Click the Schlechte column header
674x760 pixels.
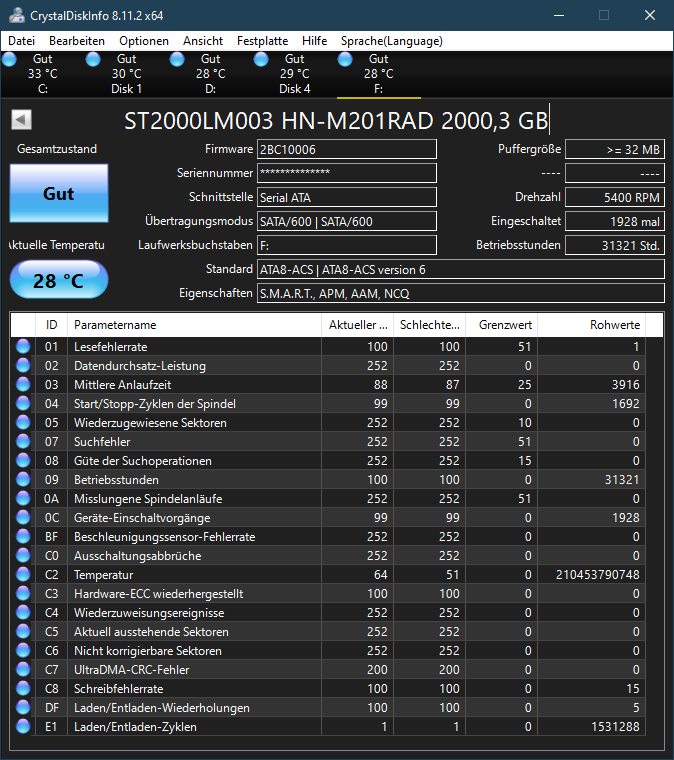429,325
